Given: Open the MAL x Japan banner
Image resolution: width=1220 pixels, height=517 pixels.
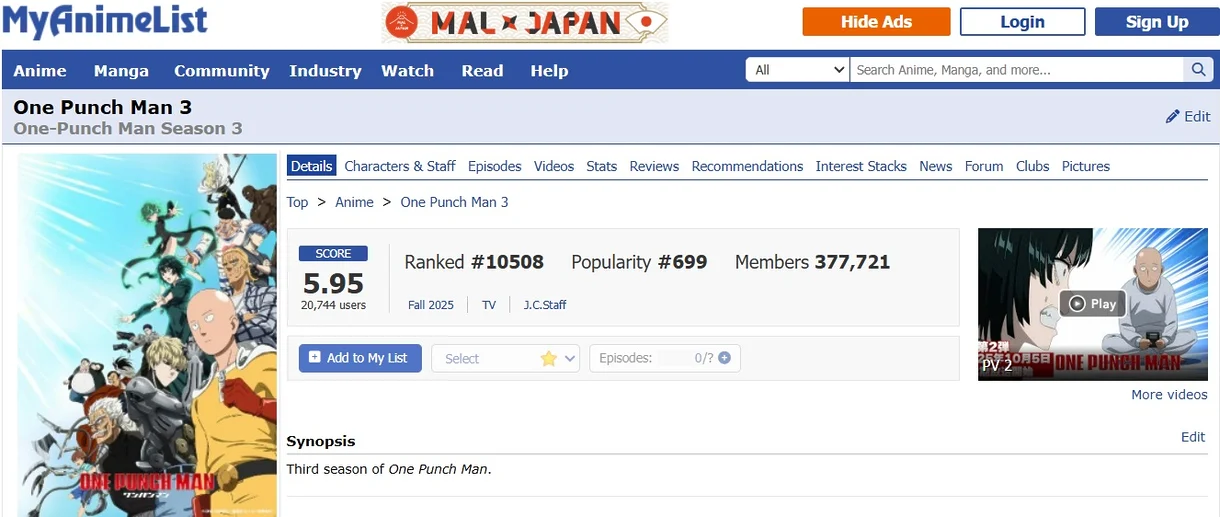Looking at the screenshot, I should [x=525, y=22].
